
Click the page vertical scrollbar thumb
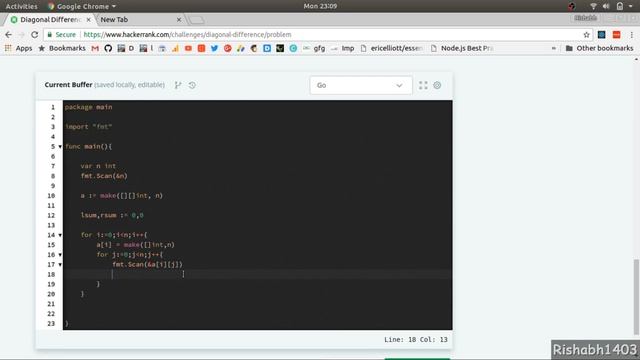[636, 296]
